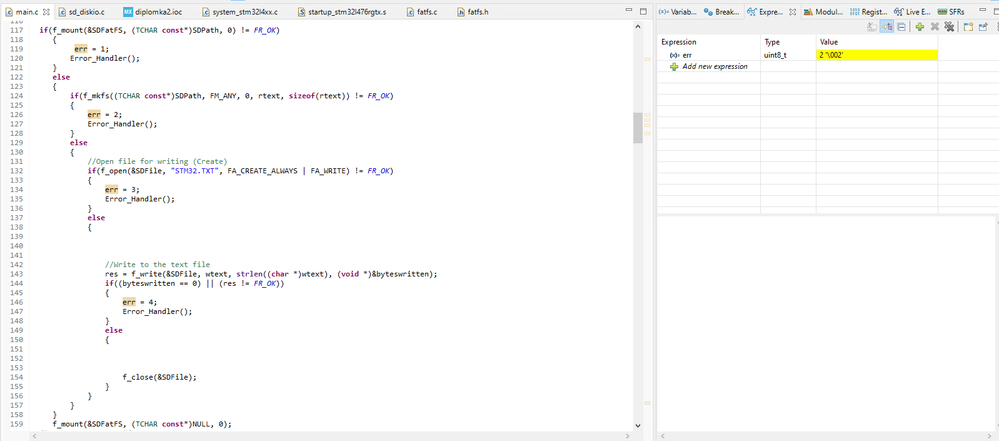
Task: Open the Variables view tab
Action: tap(678, 12)
